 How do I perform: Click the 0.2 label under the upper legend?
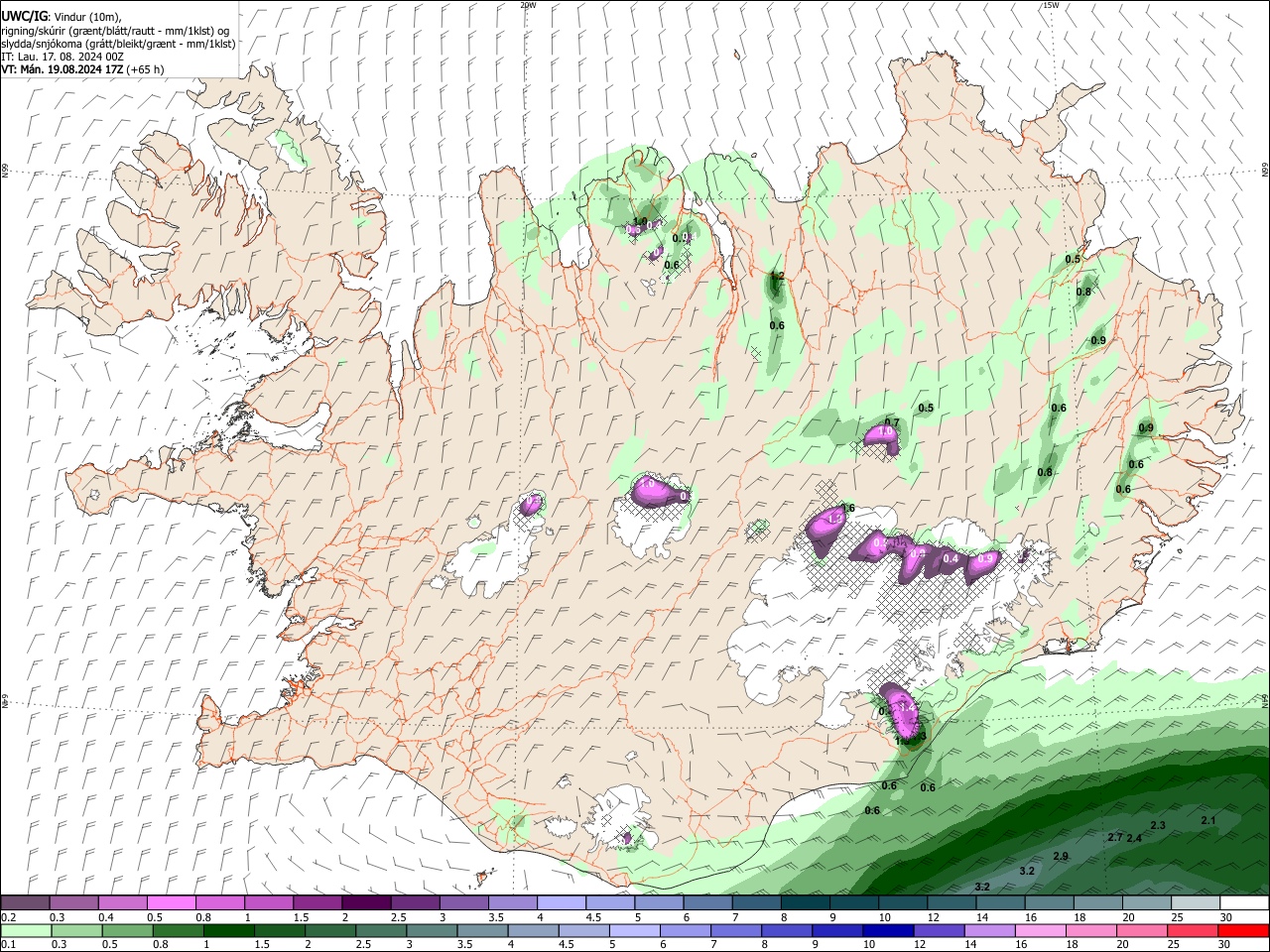click(8, 917)
